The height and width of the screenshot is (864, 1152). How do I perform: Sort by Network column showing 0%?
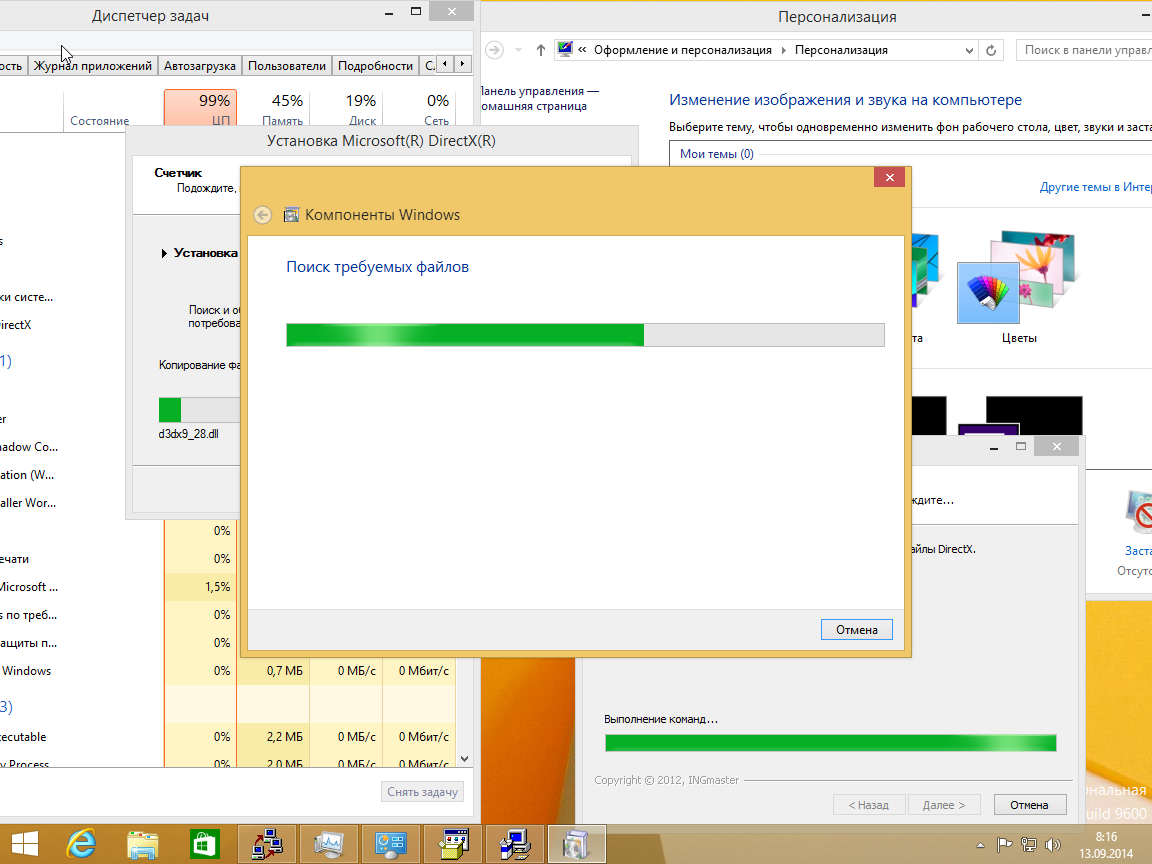tap(419, 109)
